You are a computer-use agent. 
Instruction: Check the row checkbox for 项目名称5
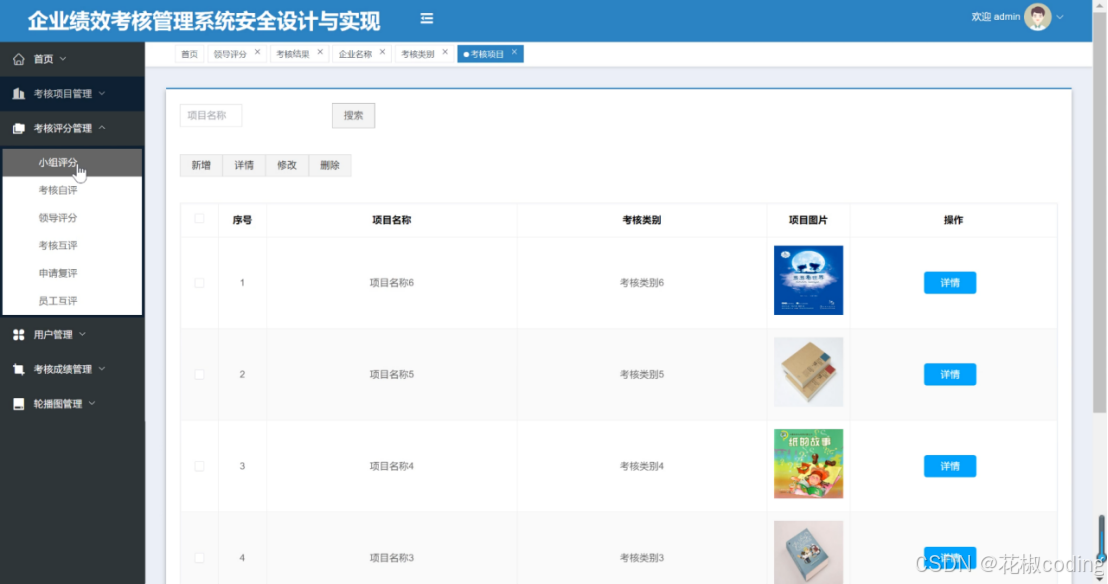coord(199,373)
